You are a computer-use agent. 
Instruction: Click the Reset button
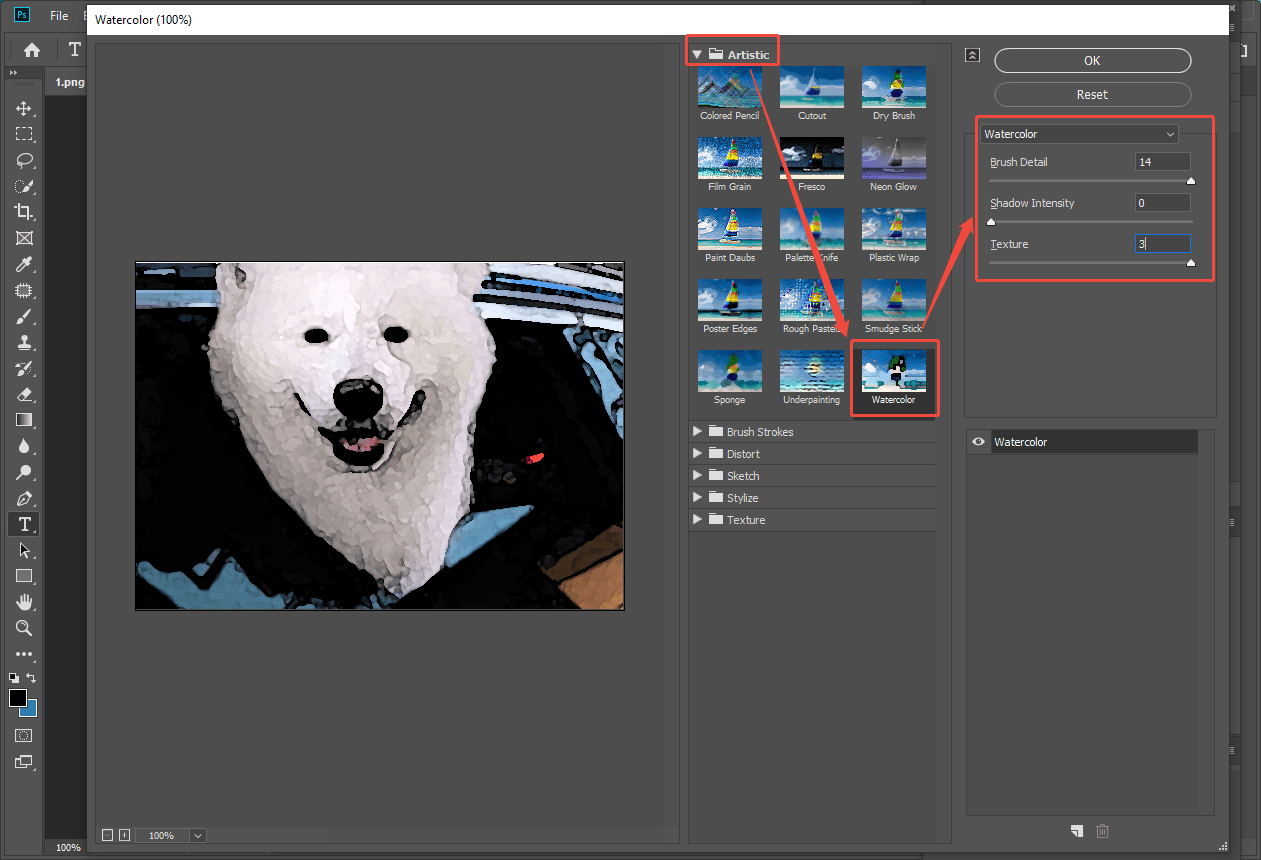point(1092,94)
